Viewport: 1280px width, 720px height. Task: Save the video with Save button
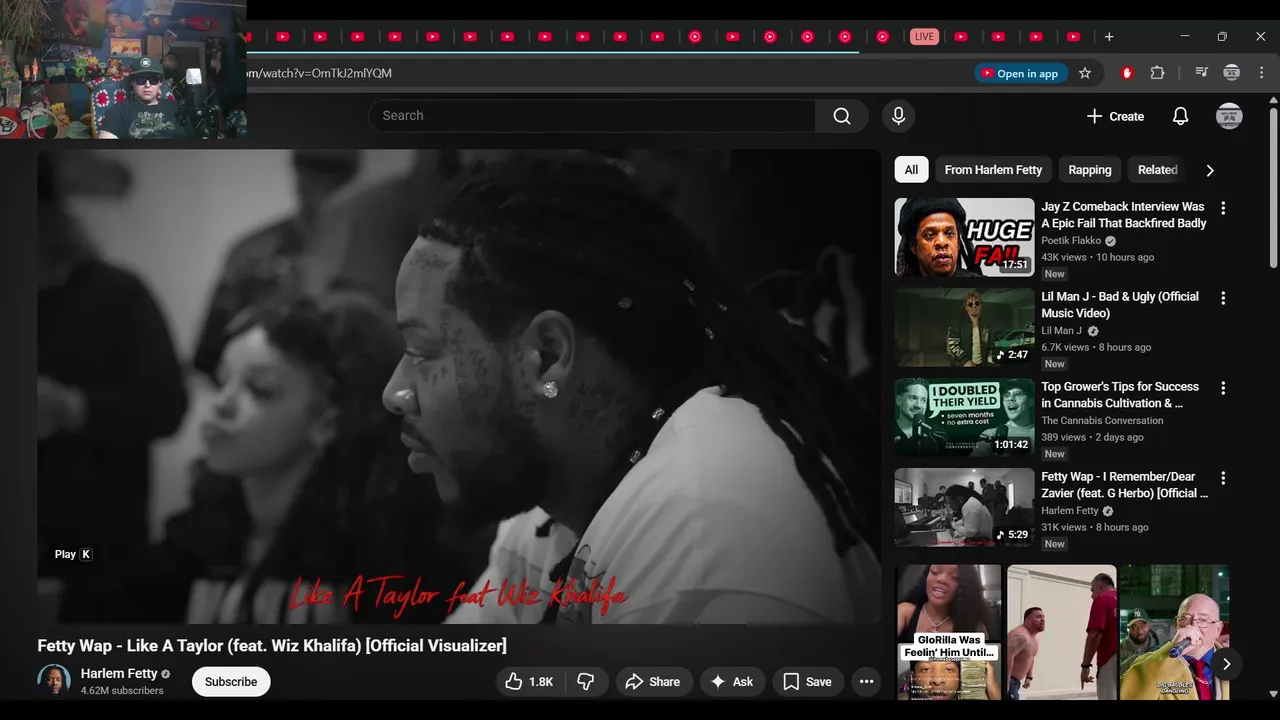click(x=807, y=682)
